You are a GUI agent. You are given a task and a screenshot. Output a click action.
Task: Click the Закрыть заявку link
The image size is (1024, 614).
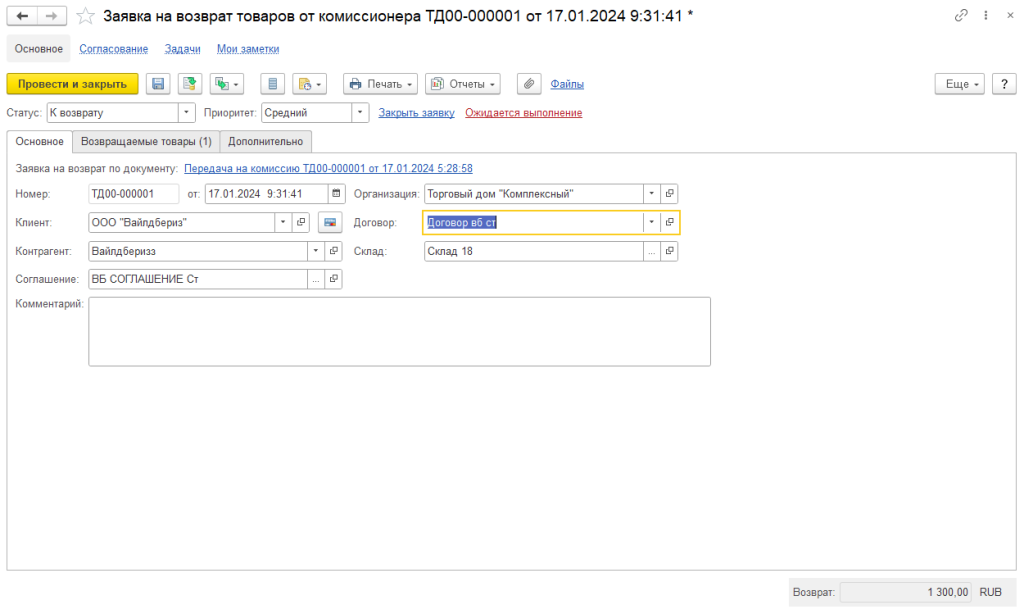[417, 112]
